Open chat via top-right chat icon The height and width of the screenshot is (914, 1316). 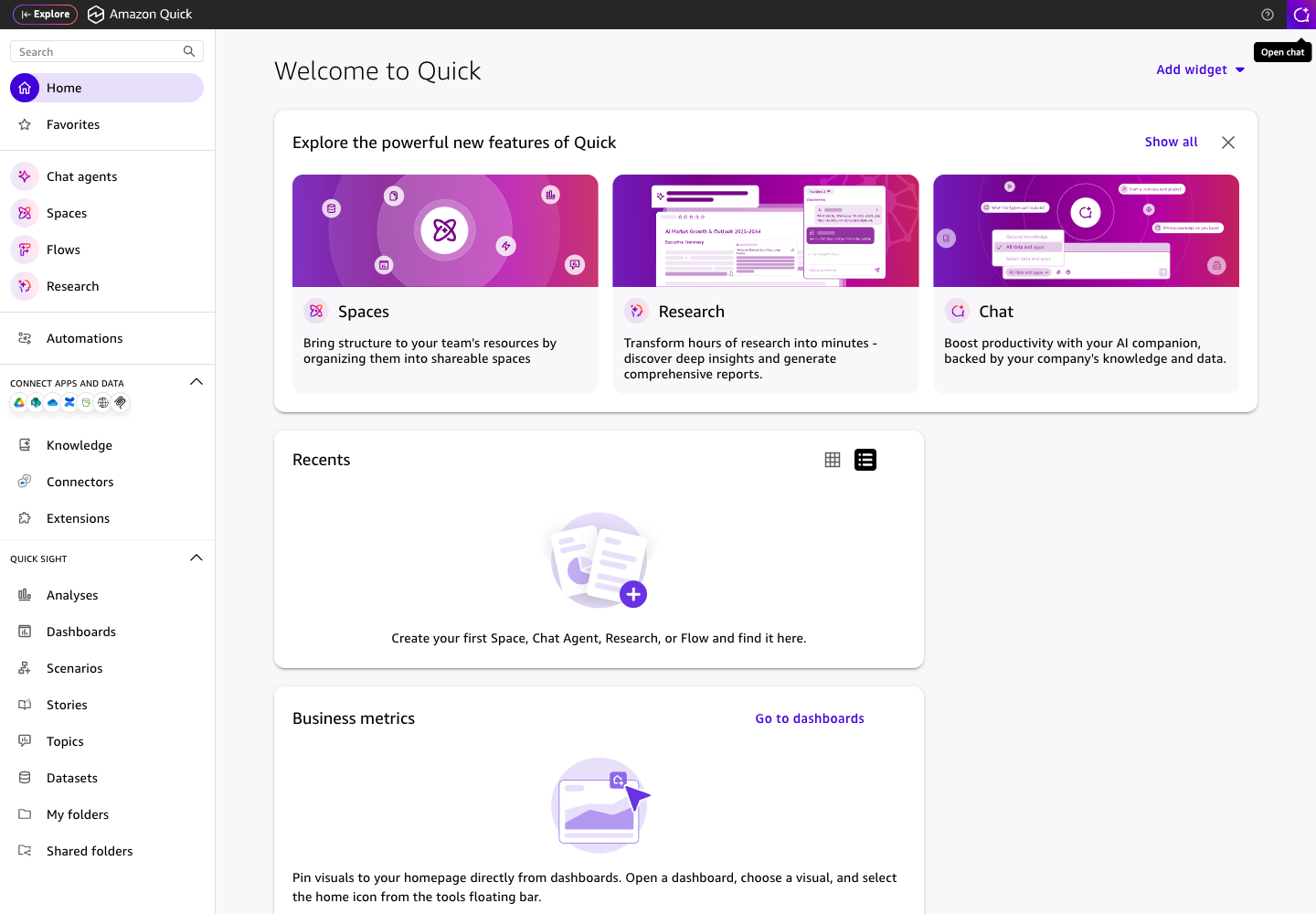click(1301, 15)
